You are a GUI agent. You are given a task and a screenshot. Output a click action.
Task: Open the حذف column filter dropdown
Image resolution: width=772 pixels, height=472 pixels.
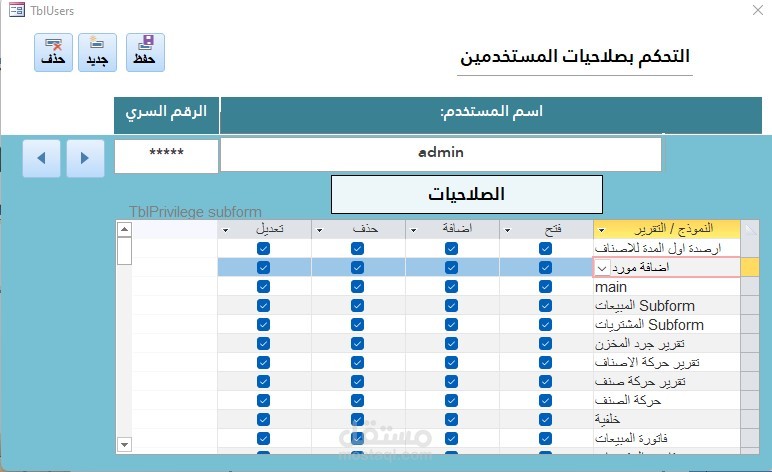pos(320,230)
